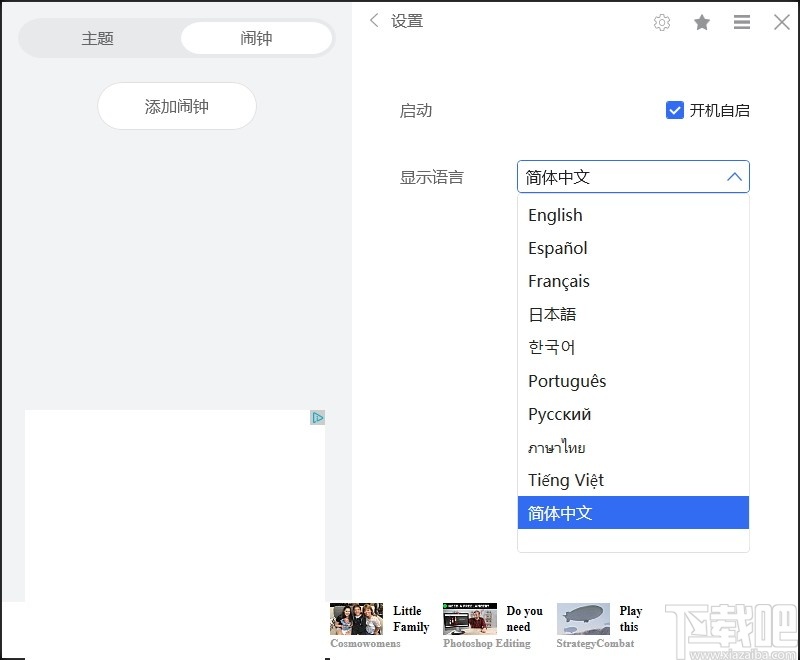Switch to the 闹钟 tab

point(255,38)
